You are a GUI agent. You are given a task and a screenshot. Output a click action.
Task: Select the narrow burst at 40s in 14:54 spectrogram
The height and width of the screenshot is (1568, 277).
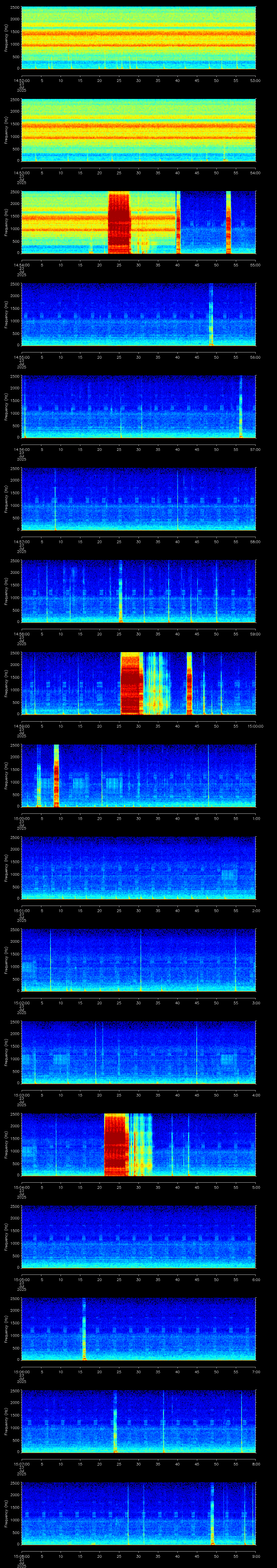(178, 222)
